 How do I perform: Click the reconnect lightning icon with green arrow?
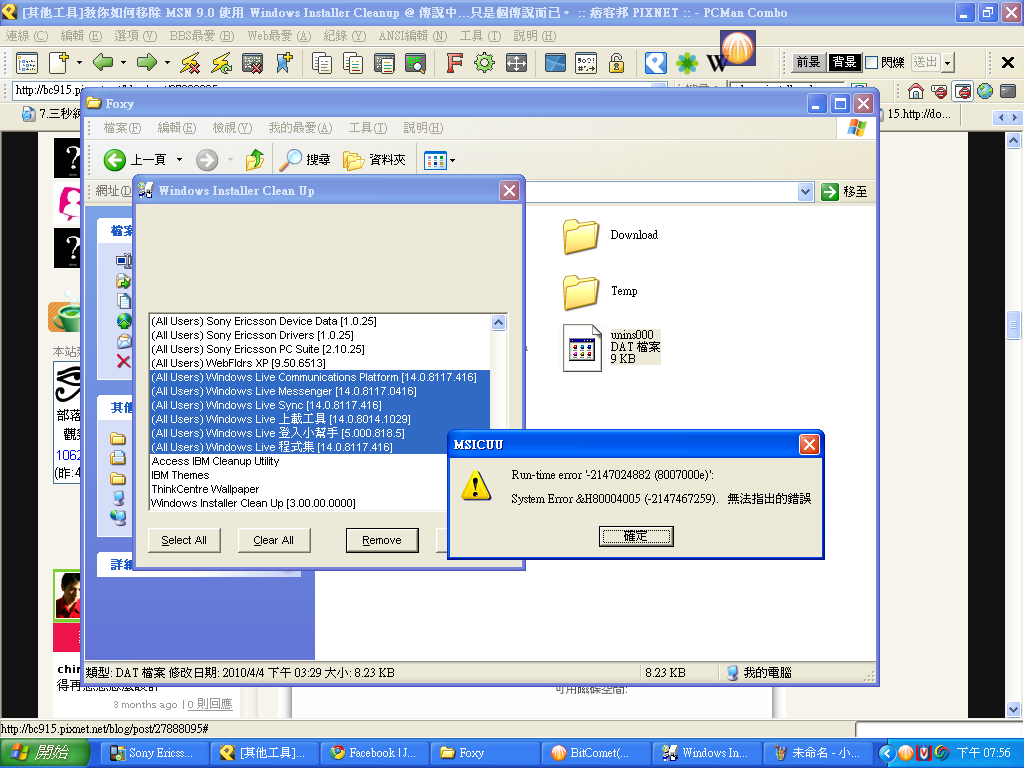point(222,63)
